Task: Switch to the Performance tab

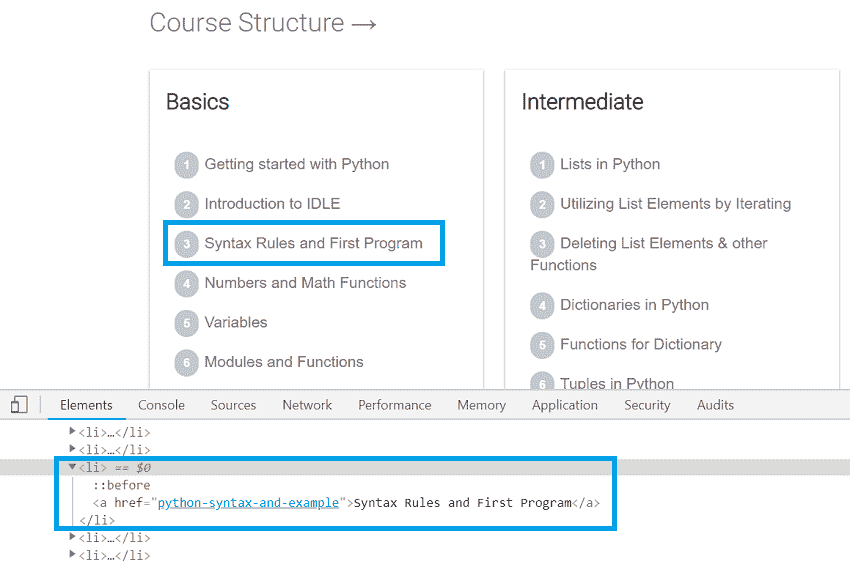Action: tap(395, 405)
